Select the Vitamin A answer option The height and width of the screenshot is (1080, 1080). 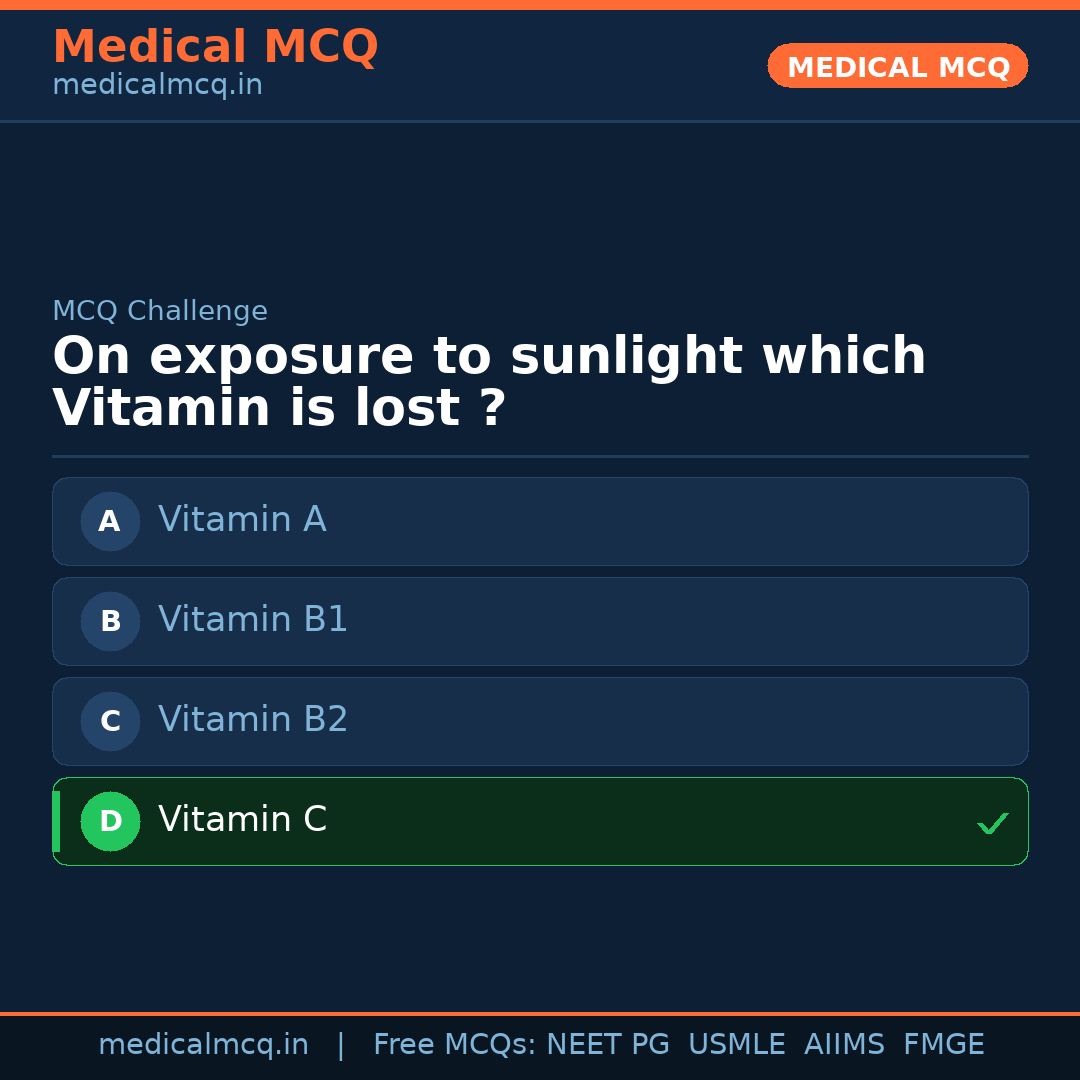(x=540, y=521)
